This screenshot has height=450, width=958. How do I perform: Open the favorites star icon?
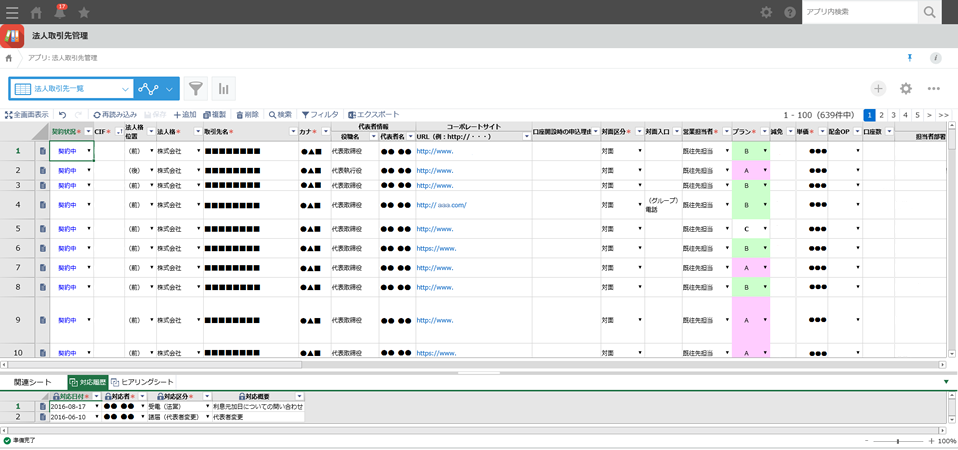[x=84, y=12]
